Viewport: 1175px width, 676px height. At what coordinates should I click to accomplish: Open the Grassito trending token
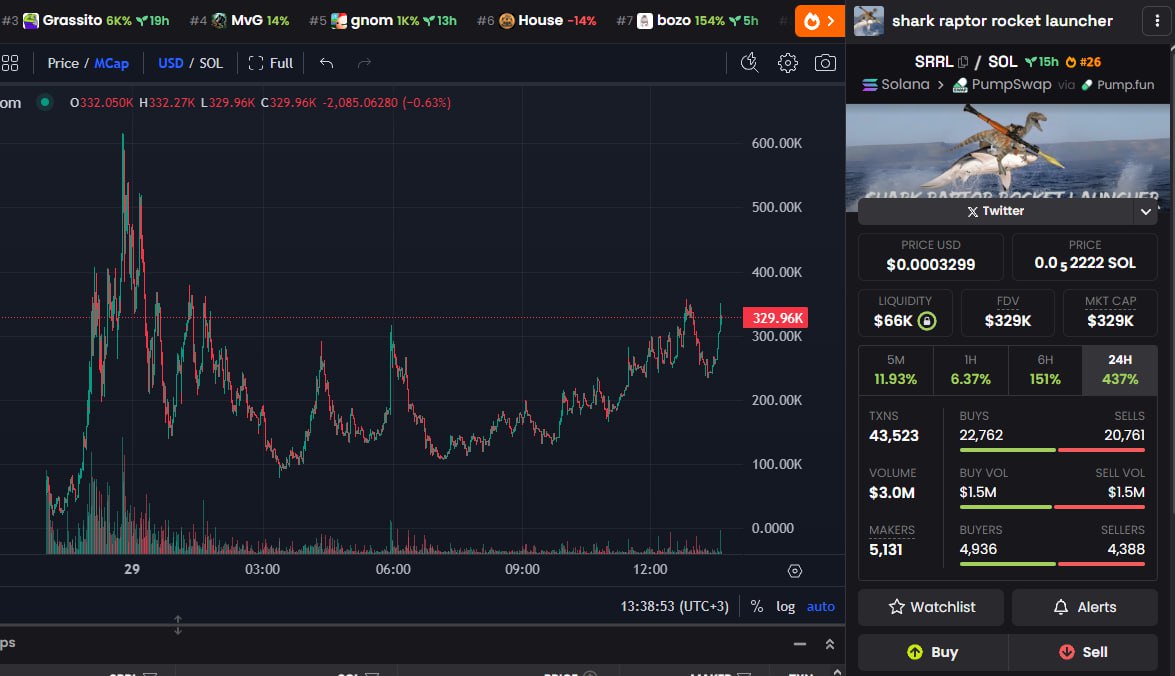tap(86, 21)
